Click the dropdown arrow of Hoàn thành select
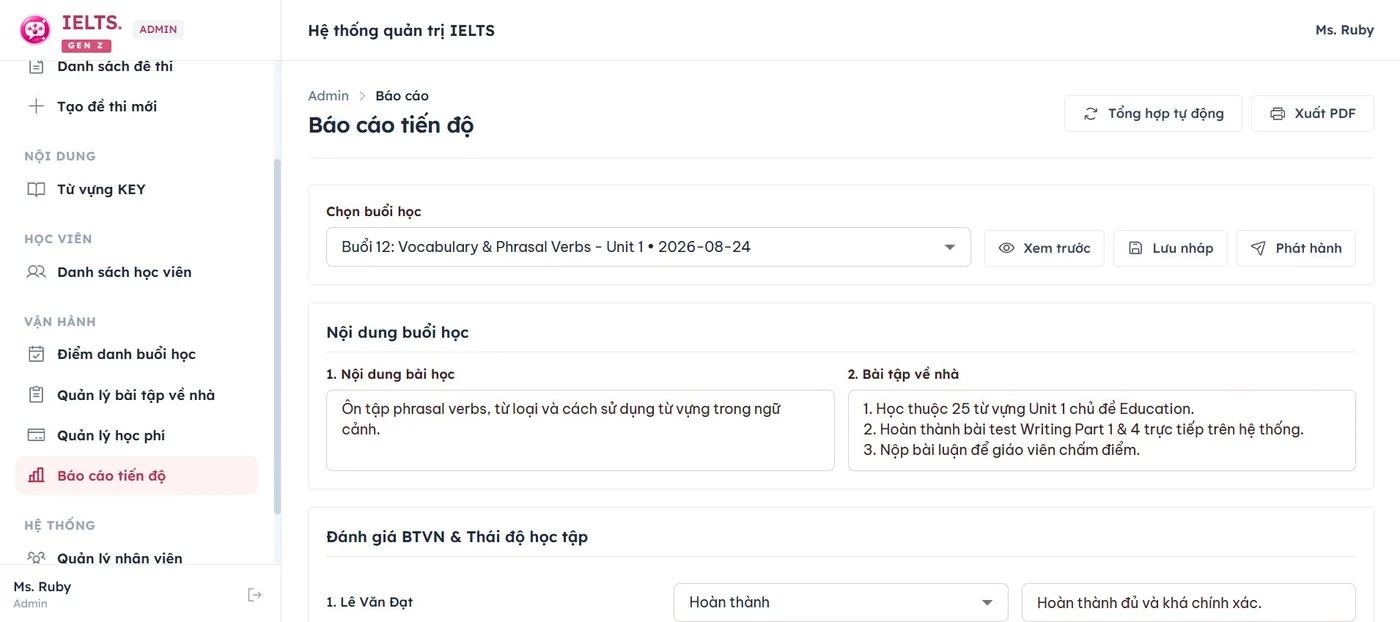This screenshot has width=1400, height=622. 988,603
